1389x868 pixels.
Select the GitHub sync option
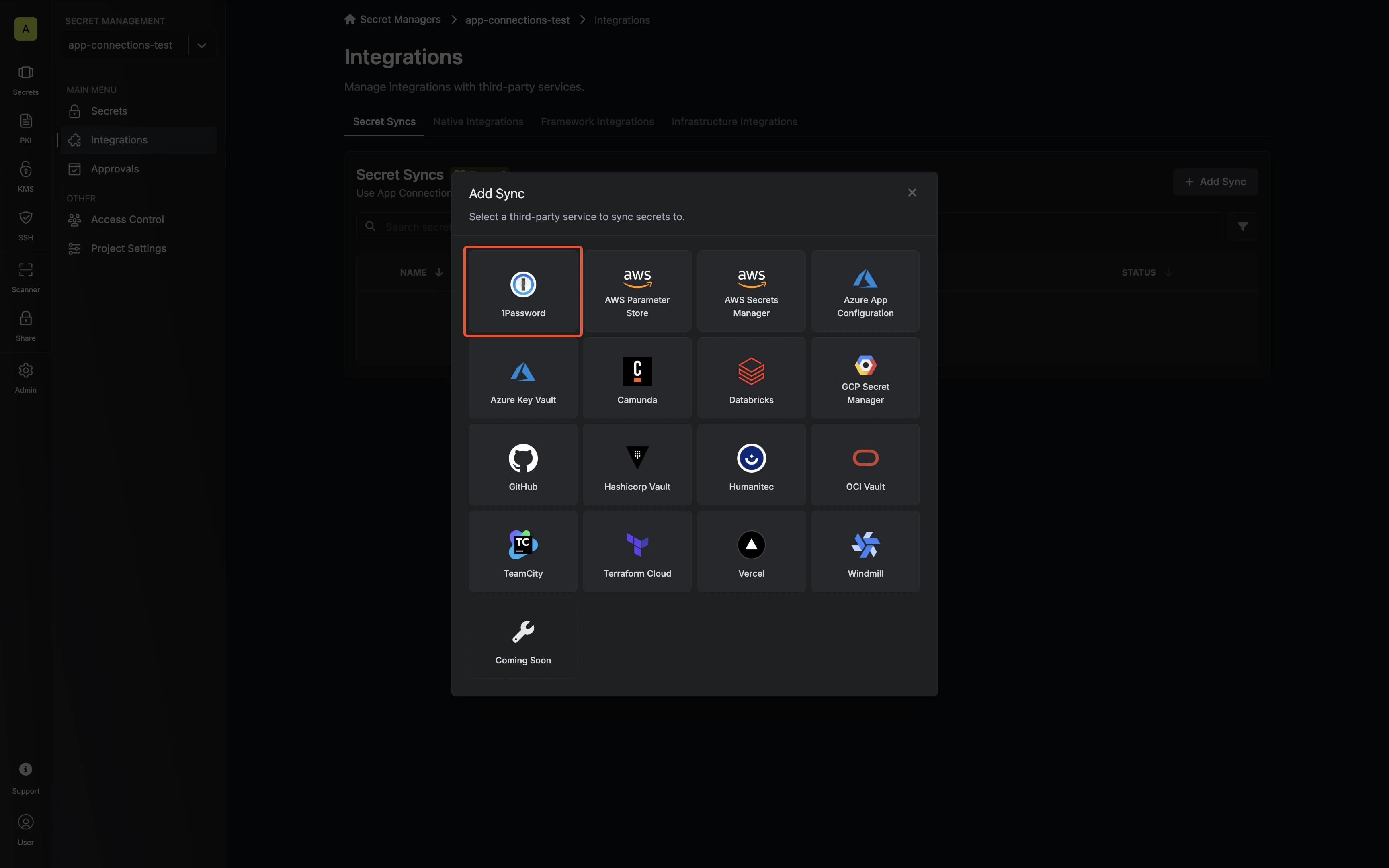coord(523,465)
